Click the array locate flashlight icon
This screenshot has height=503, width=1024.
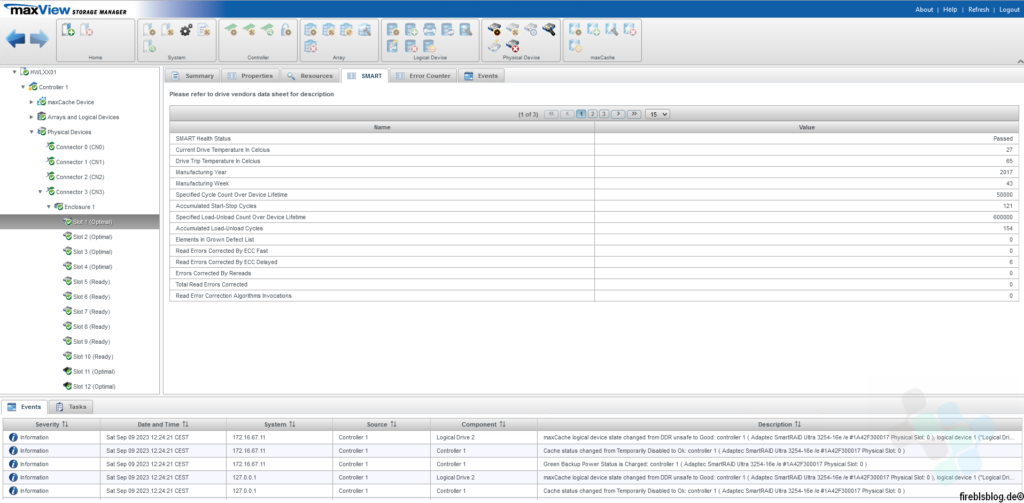click(364, 29)
